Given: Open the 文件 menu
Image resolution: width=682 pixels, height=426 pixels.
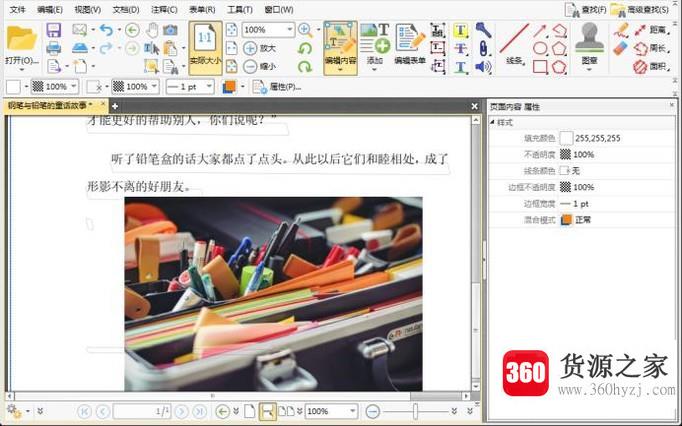Looking at the screenshot, I should (17, 9).
